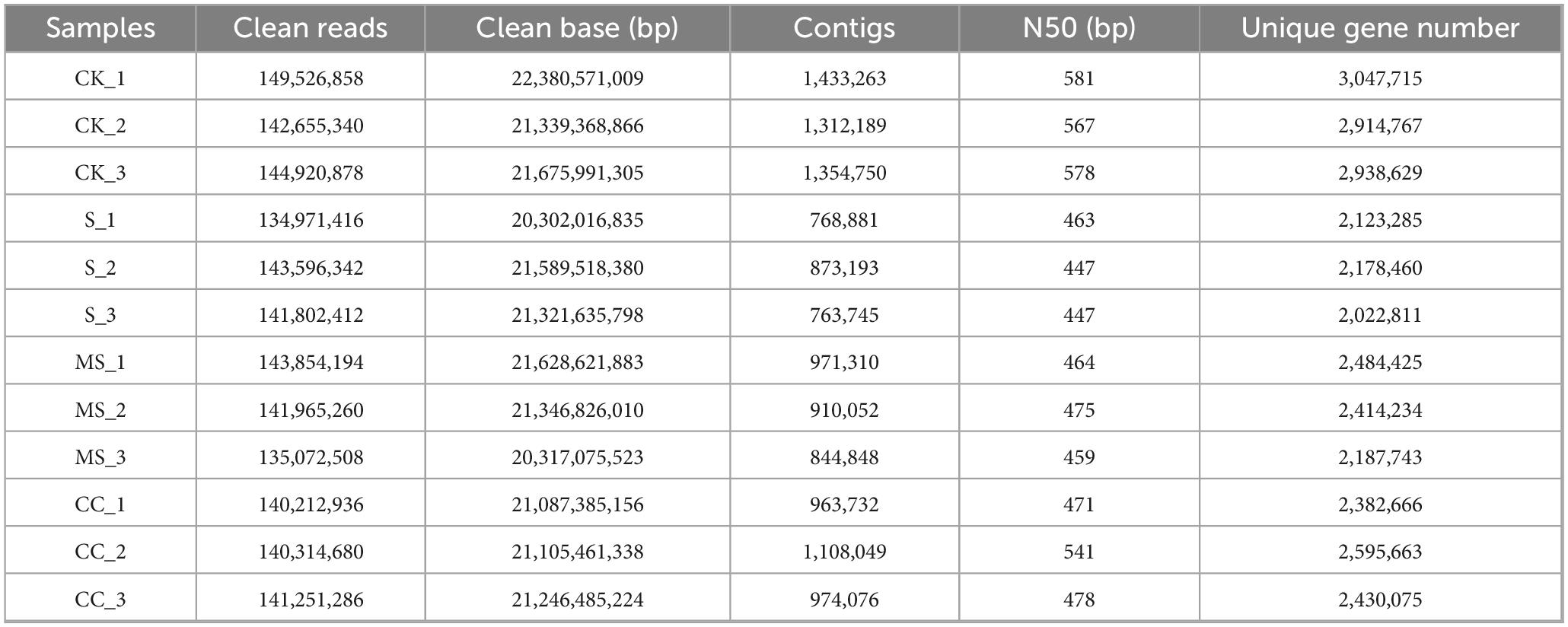The image size is (1568, 627).
Task: Click the CK_1 sample row label
Action: (100, 78)
